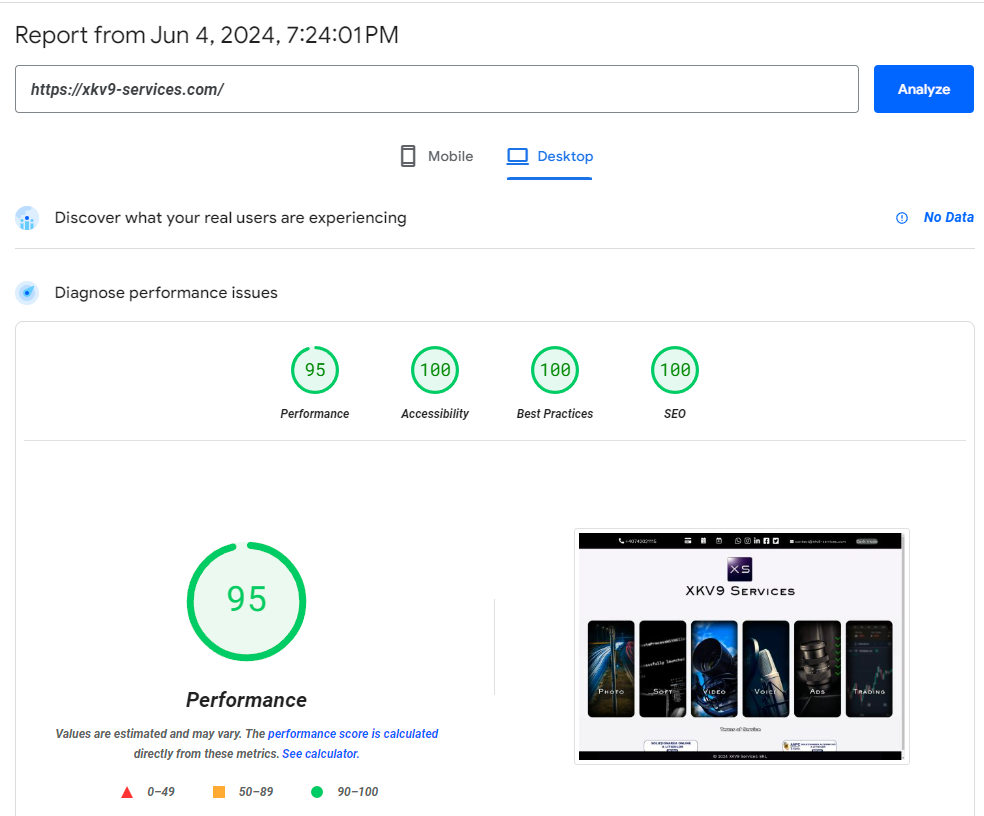
Task: Click the real users experience icon
Action: pos(27,218)
